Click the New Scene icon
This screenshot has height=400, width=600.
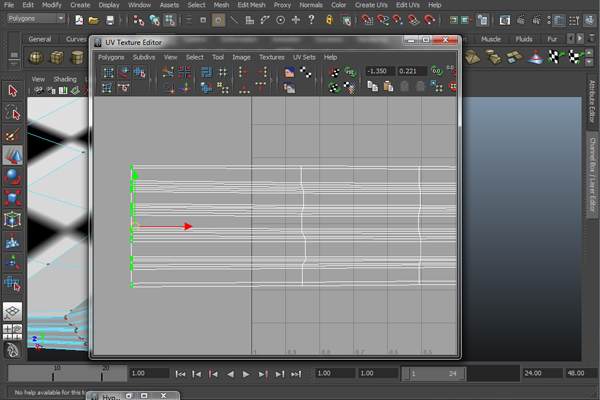tap(79, 20)
